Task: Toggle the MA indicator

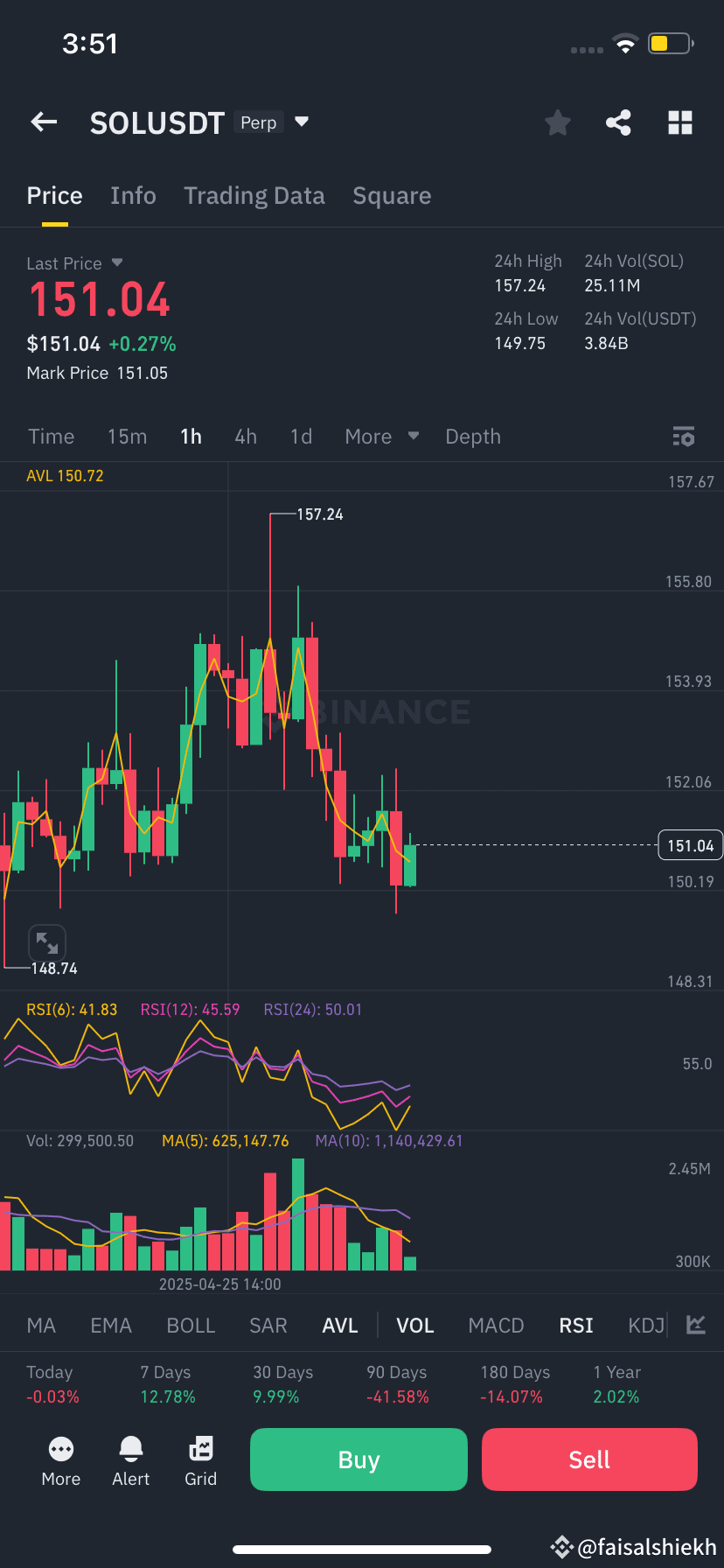Action: tap(41, 1326)
